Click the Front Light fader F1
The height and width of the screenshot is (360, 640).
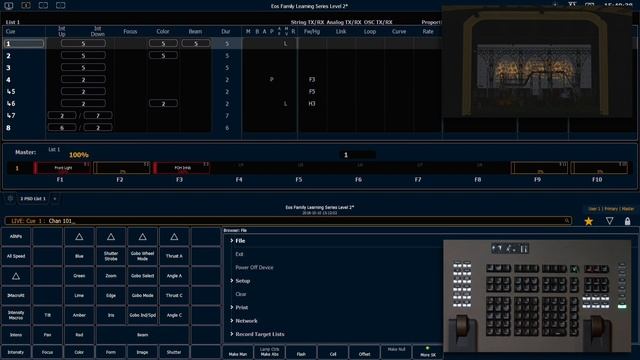[x=63, y=168]
